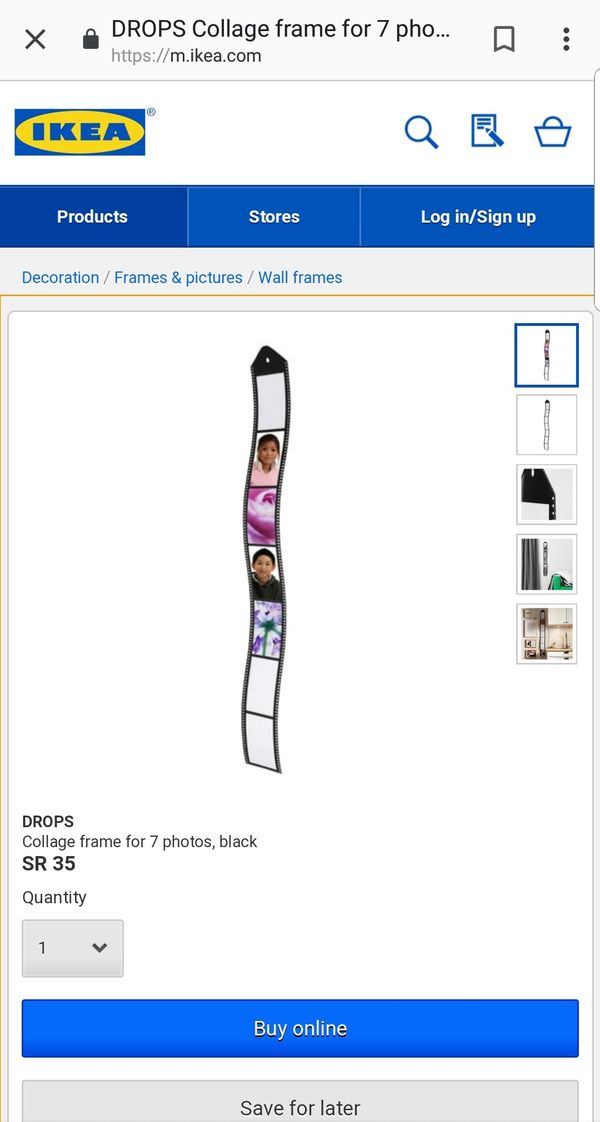Open the Quantity dropdown

point(73,948)
